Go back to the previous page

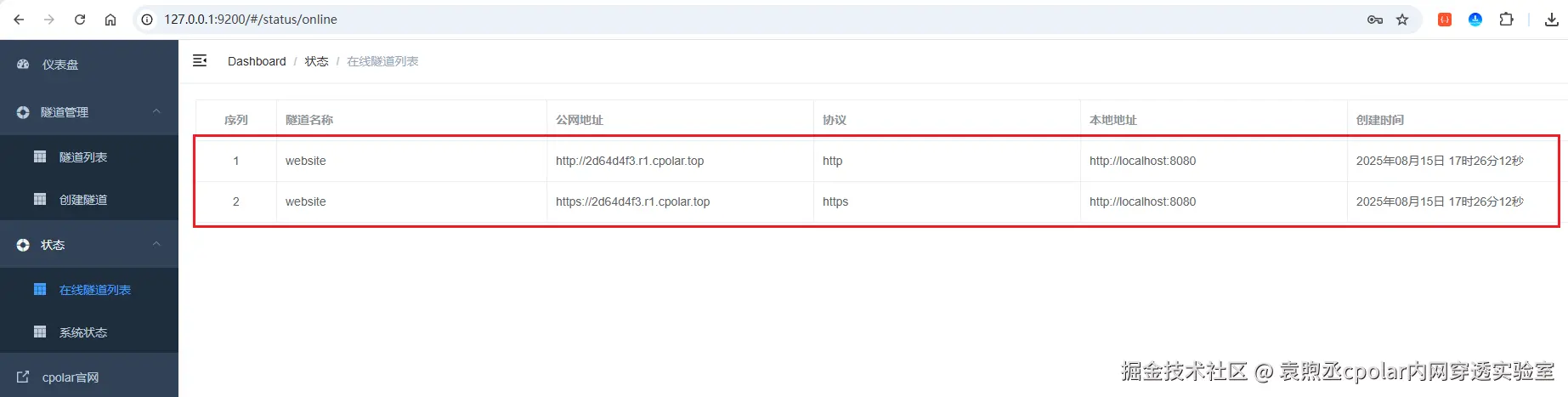coord(19,20)
